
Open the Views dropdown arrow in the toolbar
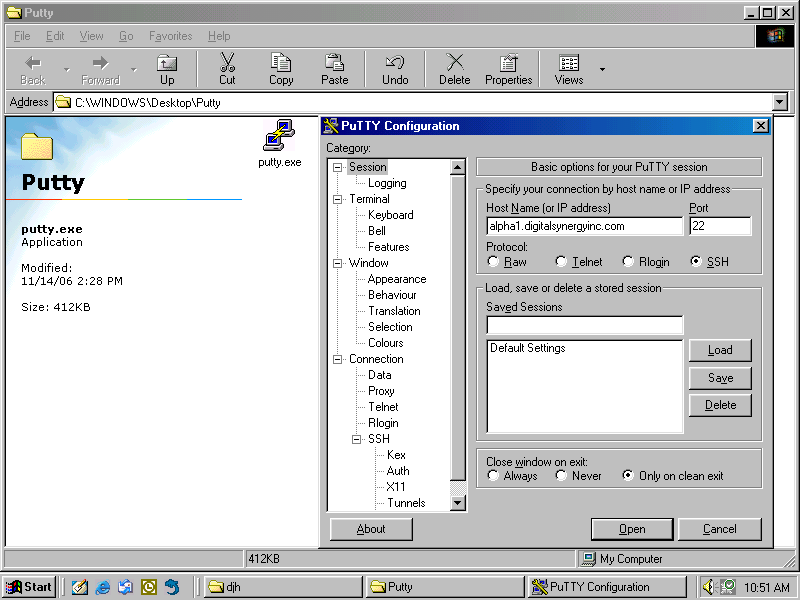[x=602, y=69]
